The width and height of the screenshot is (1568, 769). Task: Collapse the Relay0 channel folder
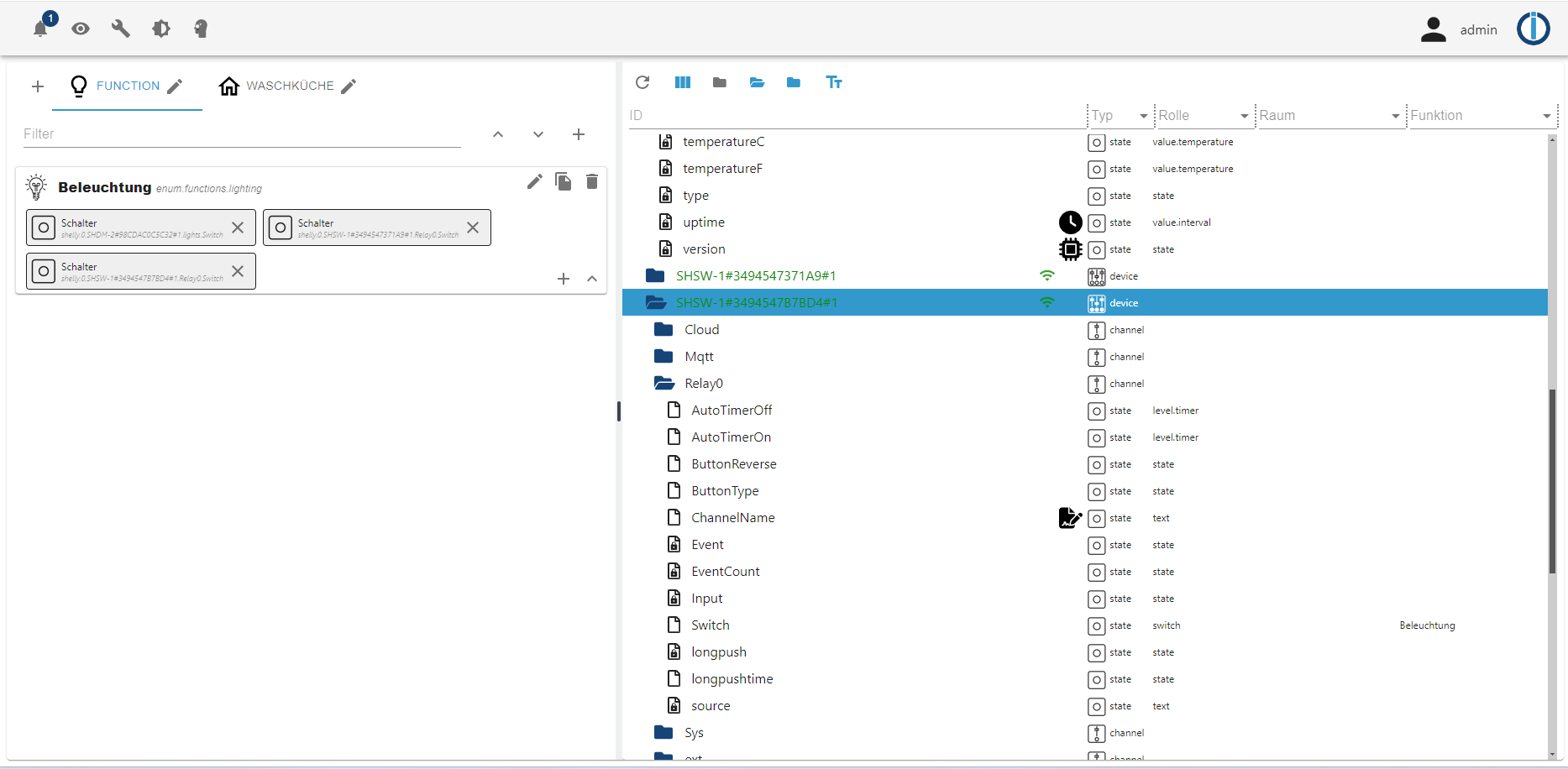click(x=664, y=384)
